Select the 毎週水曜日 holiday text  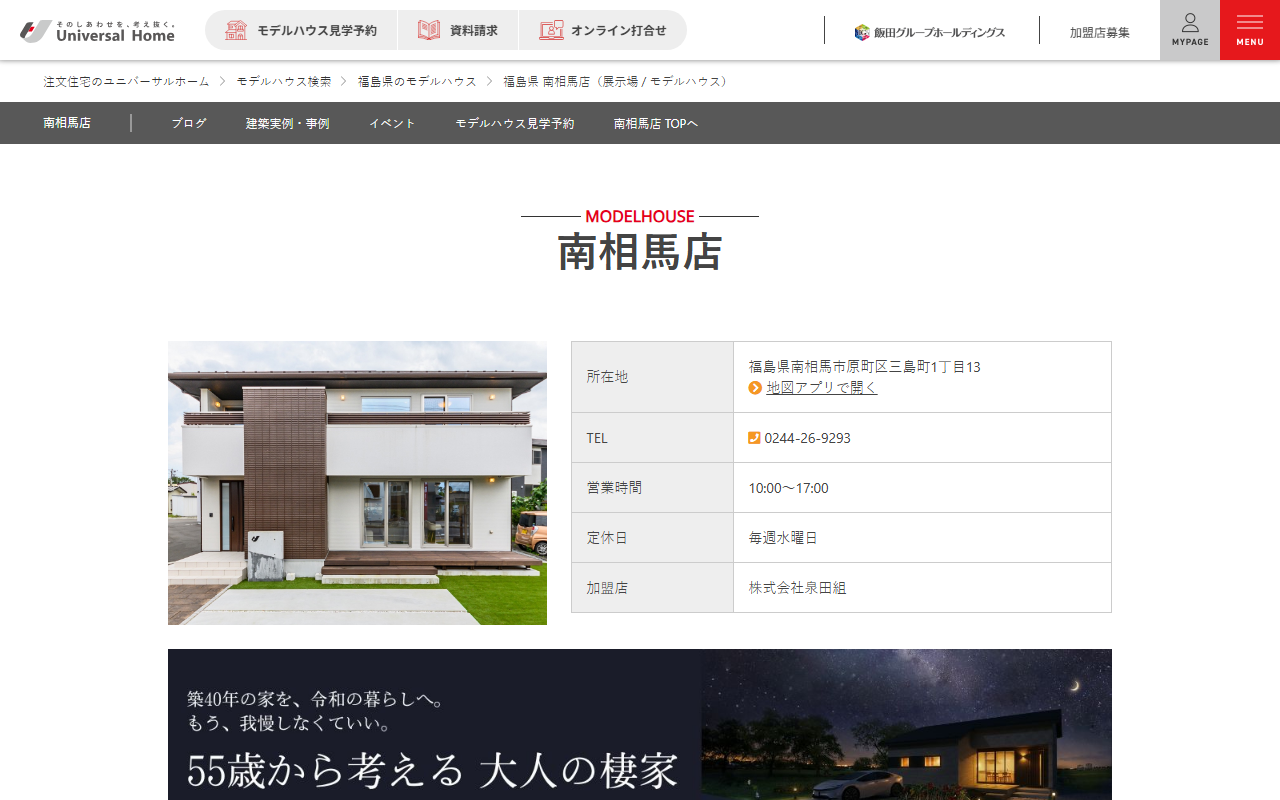coord(783,538)
